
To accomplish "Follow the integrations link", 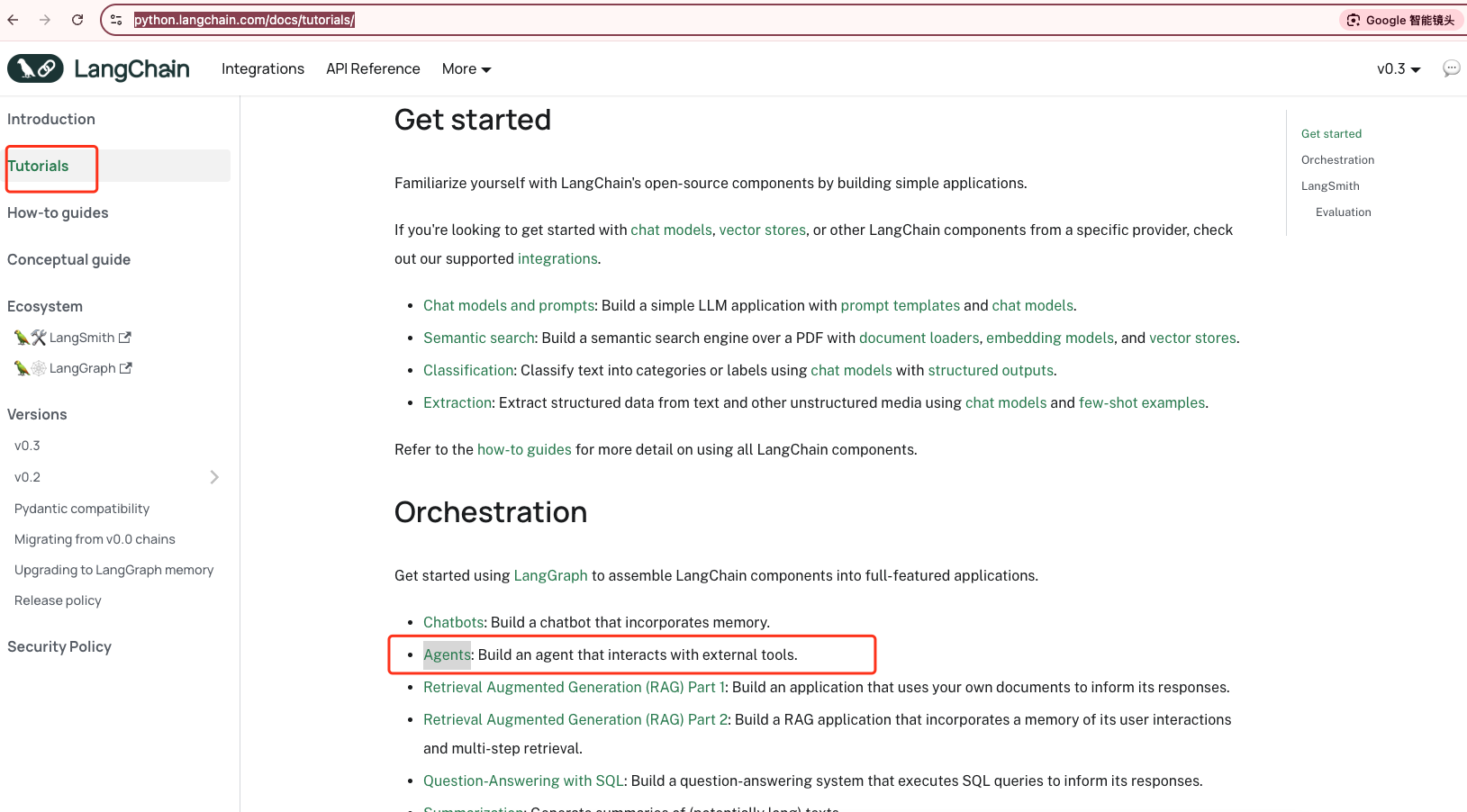I will point(557,258).
